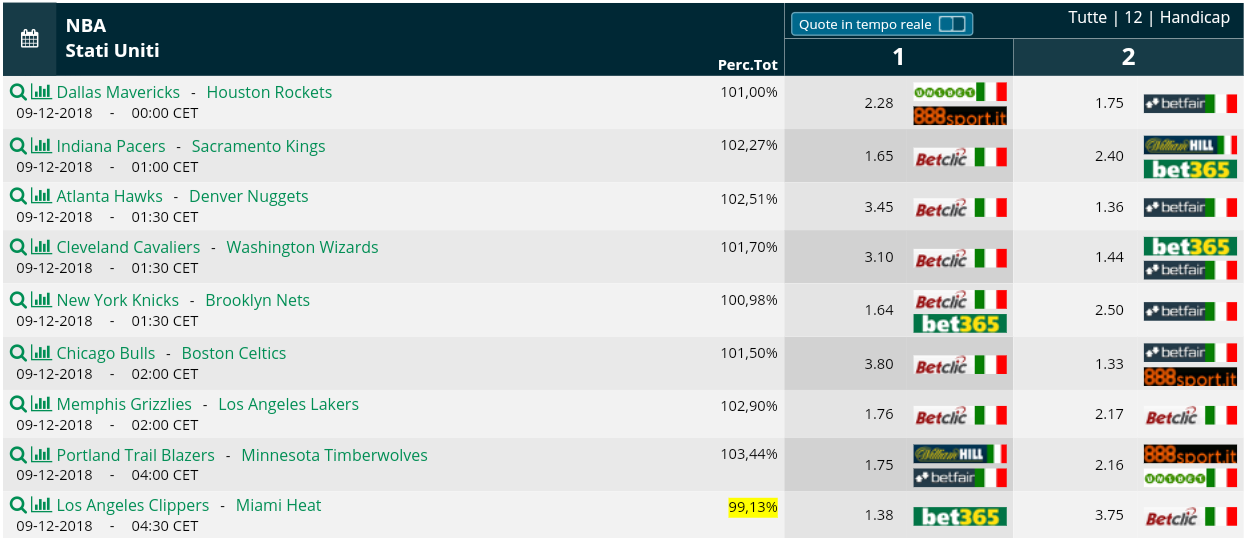Open magnifier icon for Dallas Mavericks match
This screenshot has width=1247, height=538.
pos(18,92)
